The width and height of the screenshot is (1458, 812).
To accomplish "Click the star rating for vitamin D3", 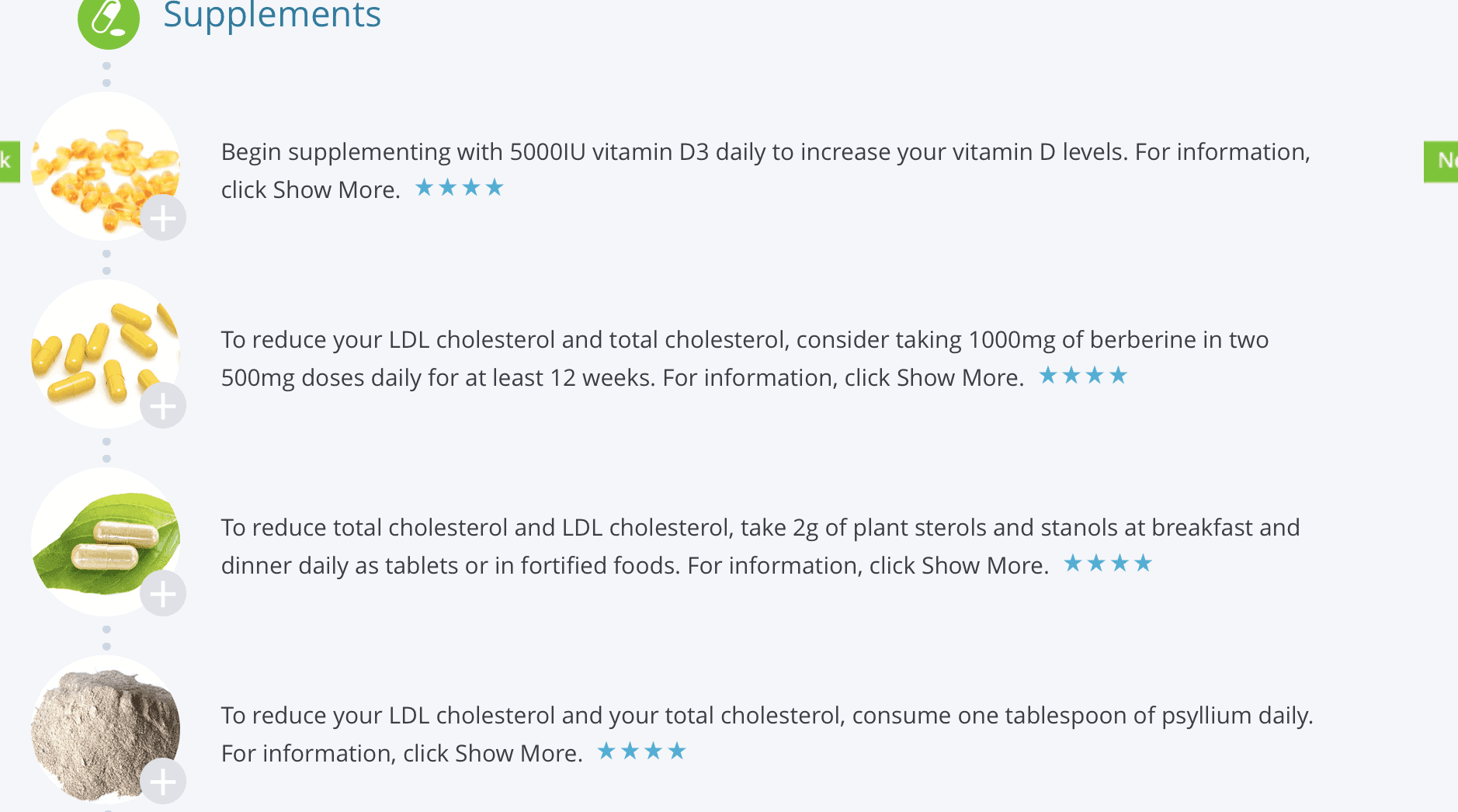I will click(x=460, y=187).
